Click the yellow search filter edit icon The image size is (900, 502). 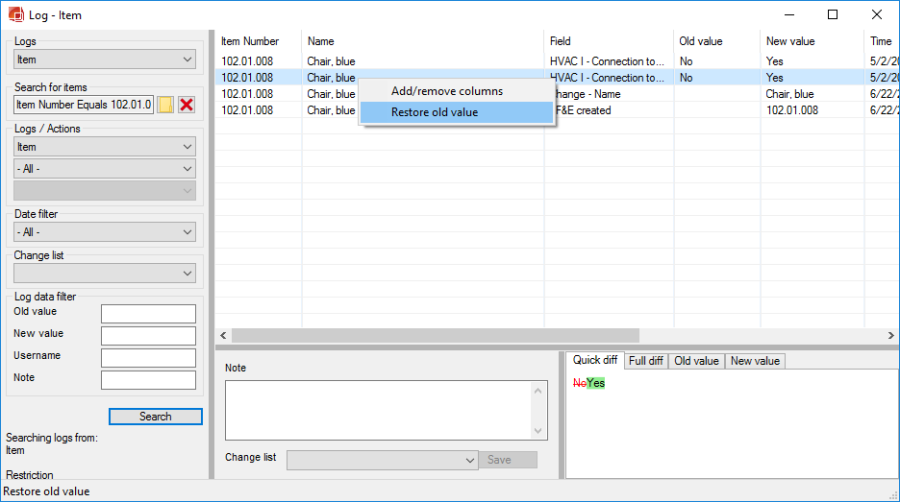click(166, 105)
